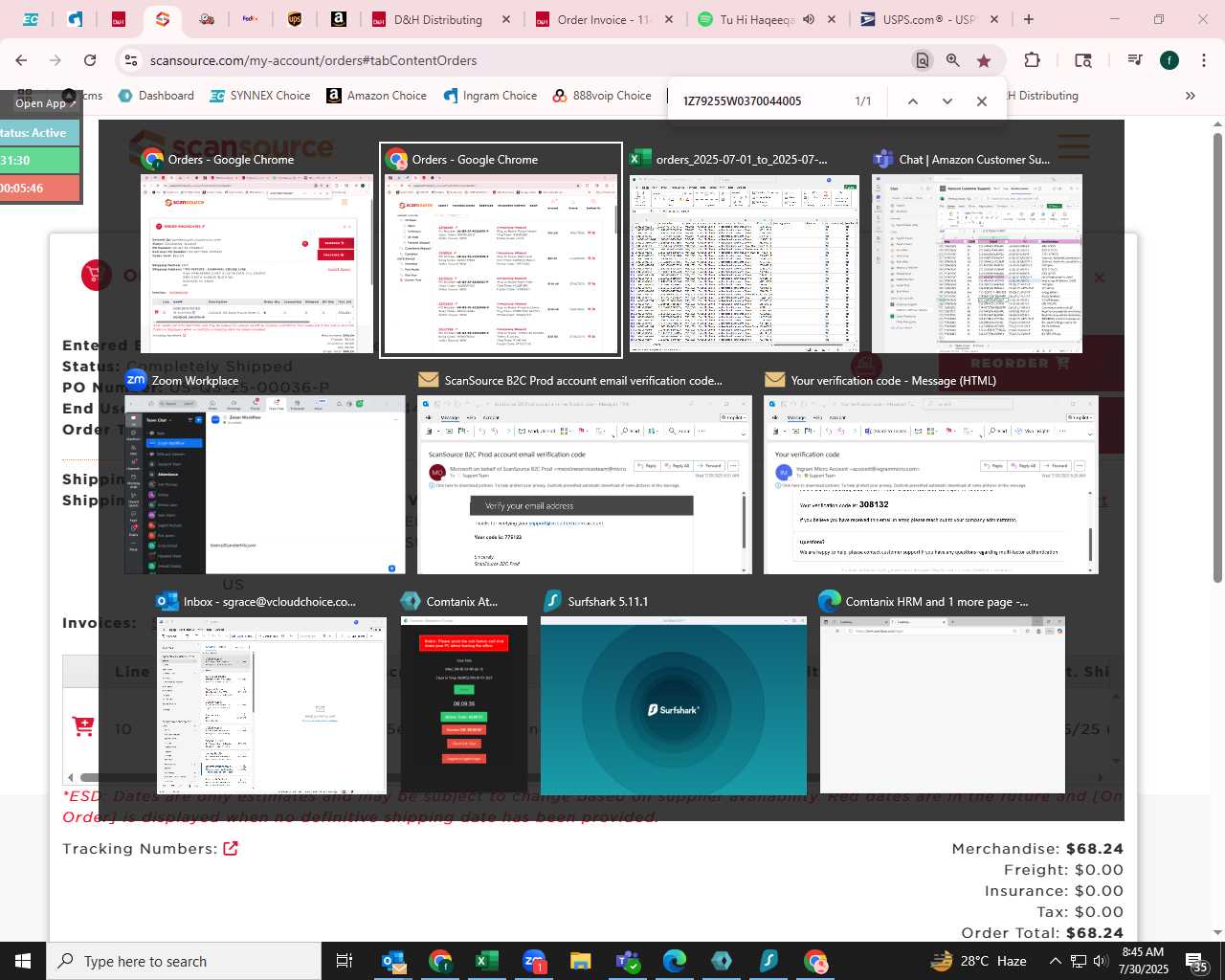Open Excel from the taskbar

486,961
